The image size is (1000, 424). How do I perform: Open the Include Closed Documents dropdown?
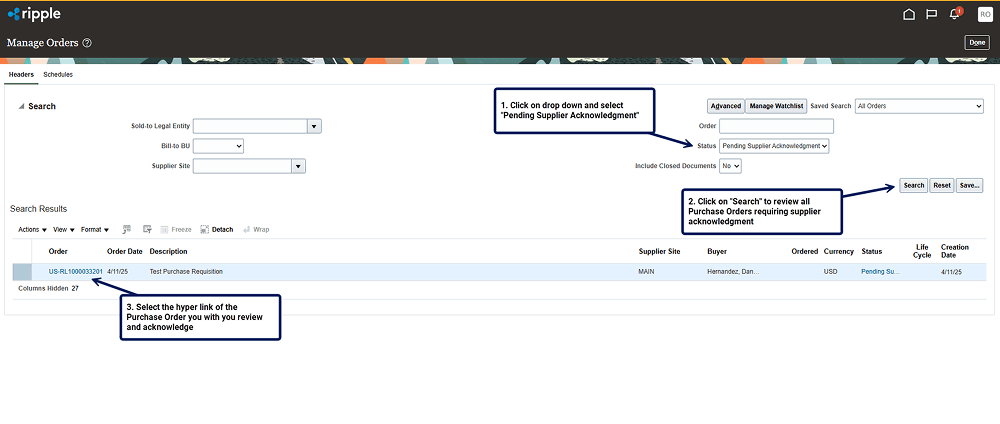[730, 166]
